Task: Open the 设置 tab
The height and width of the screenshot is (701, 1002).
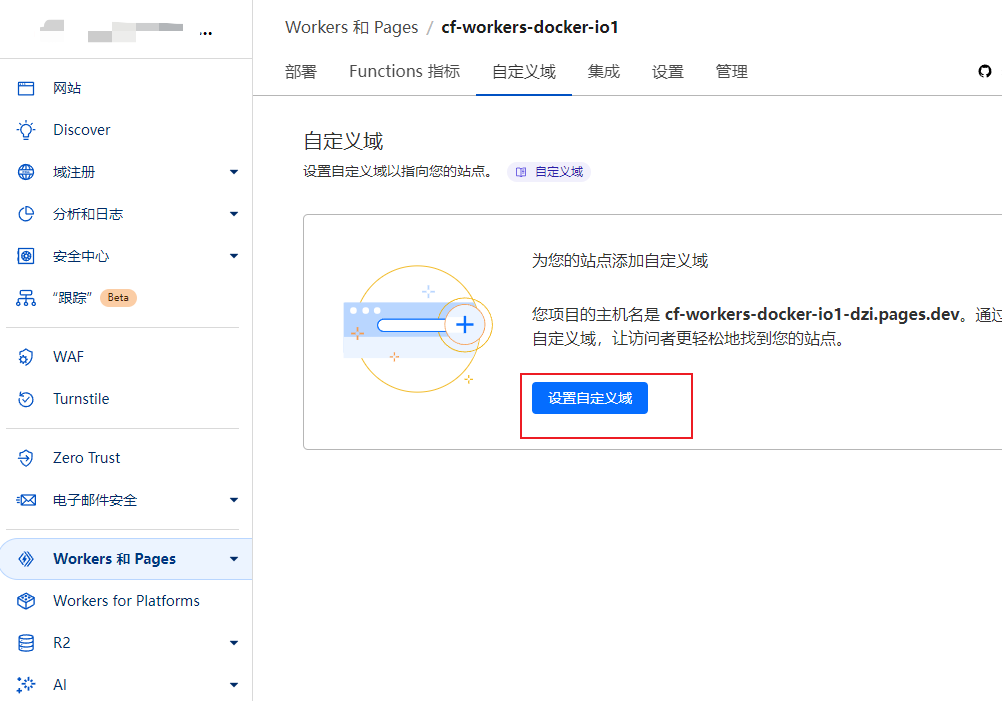Action: click(x=668, y=72)
